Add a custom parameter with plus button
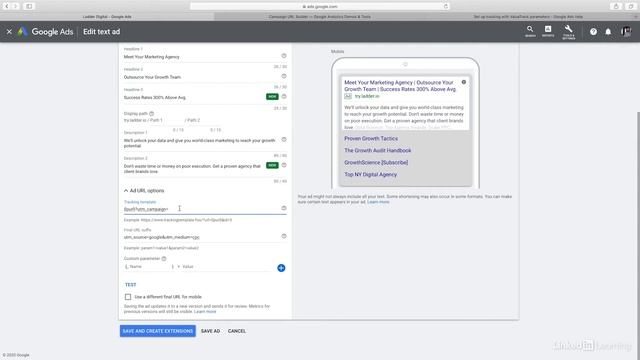The image size is (640, 360). pos(281,268)
